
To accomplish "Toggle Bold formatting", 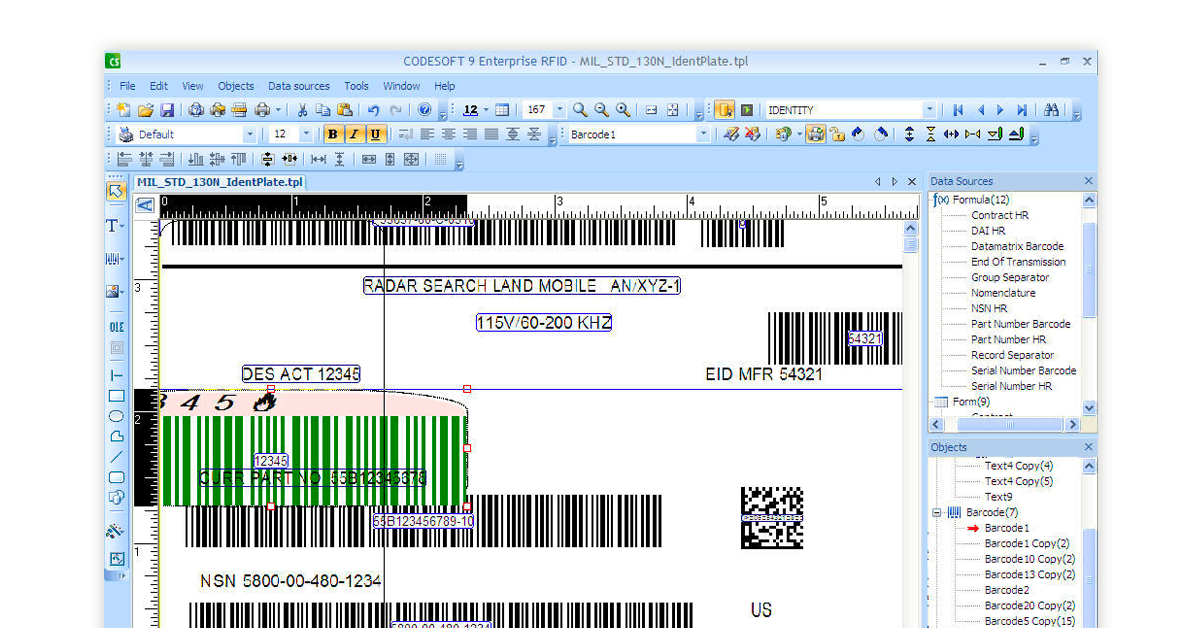I will click(x=332, y=134).
